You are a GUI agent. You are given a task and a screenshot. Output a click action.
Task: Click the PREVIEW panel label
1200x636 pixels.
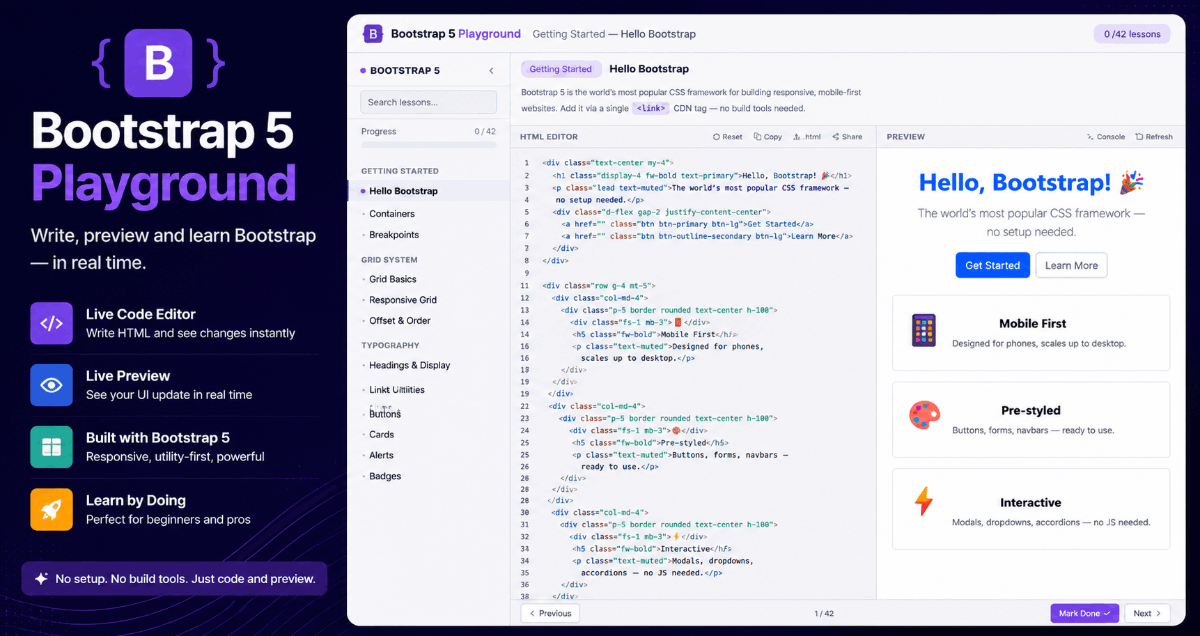[x=906, y=137]
